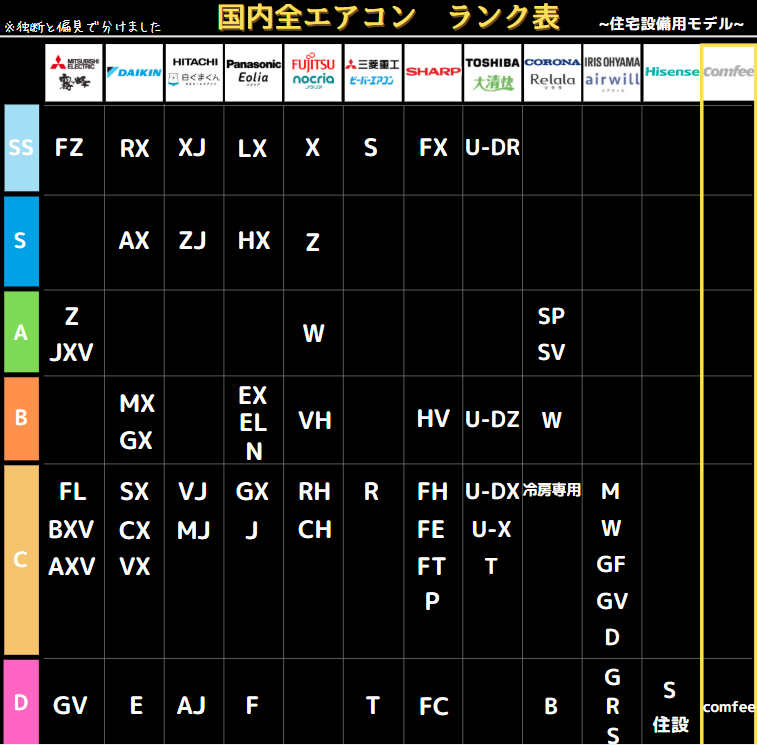The width and height of the screenshot is (757, 745).
Task: Click the title 国内全エアコン ランク表
Action: 389,18
